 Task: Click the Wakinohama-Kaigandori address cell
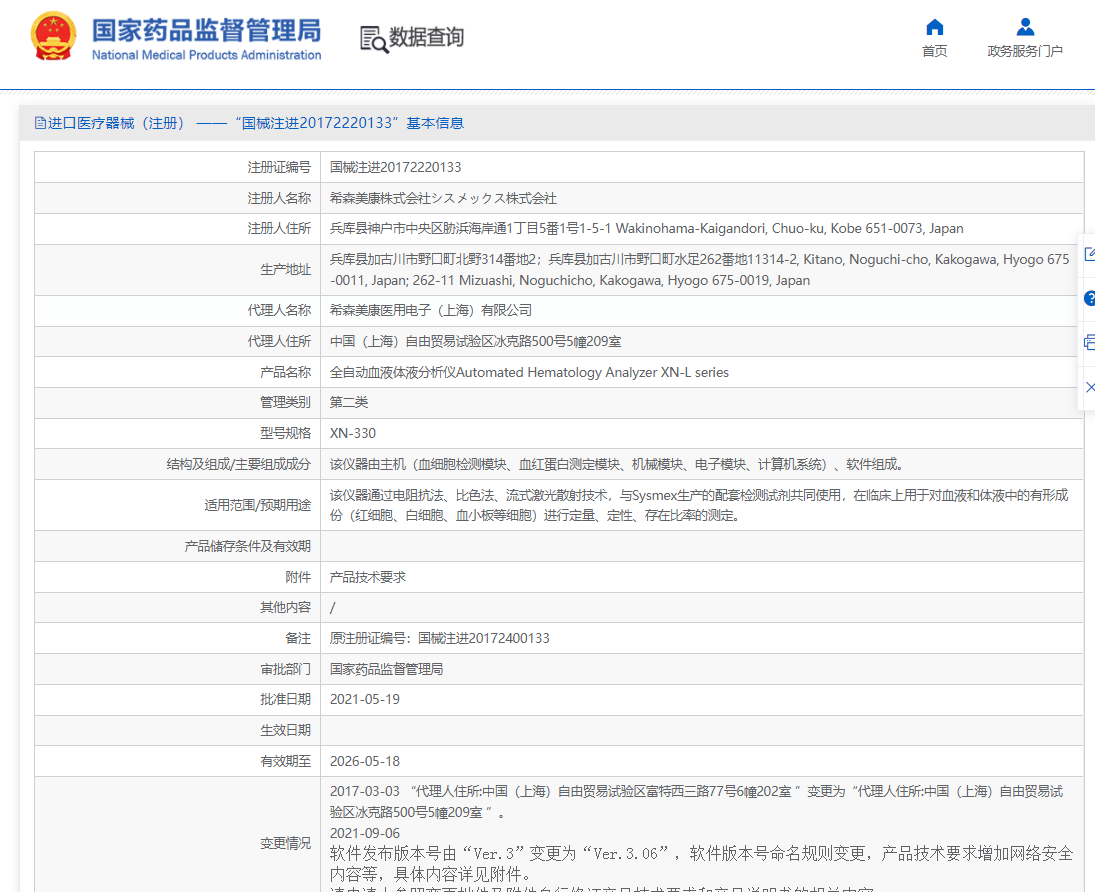pos(702,228)
